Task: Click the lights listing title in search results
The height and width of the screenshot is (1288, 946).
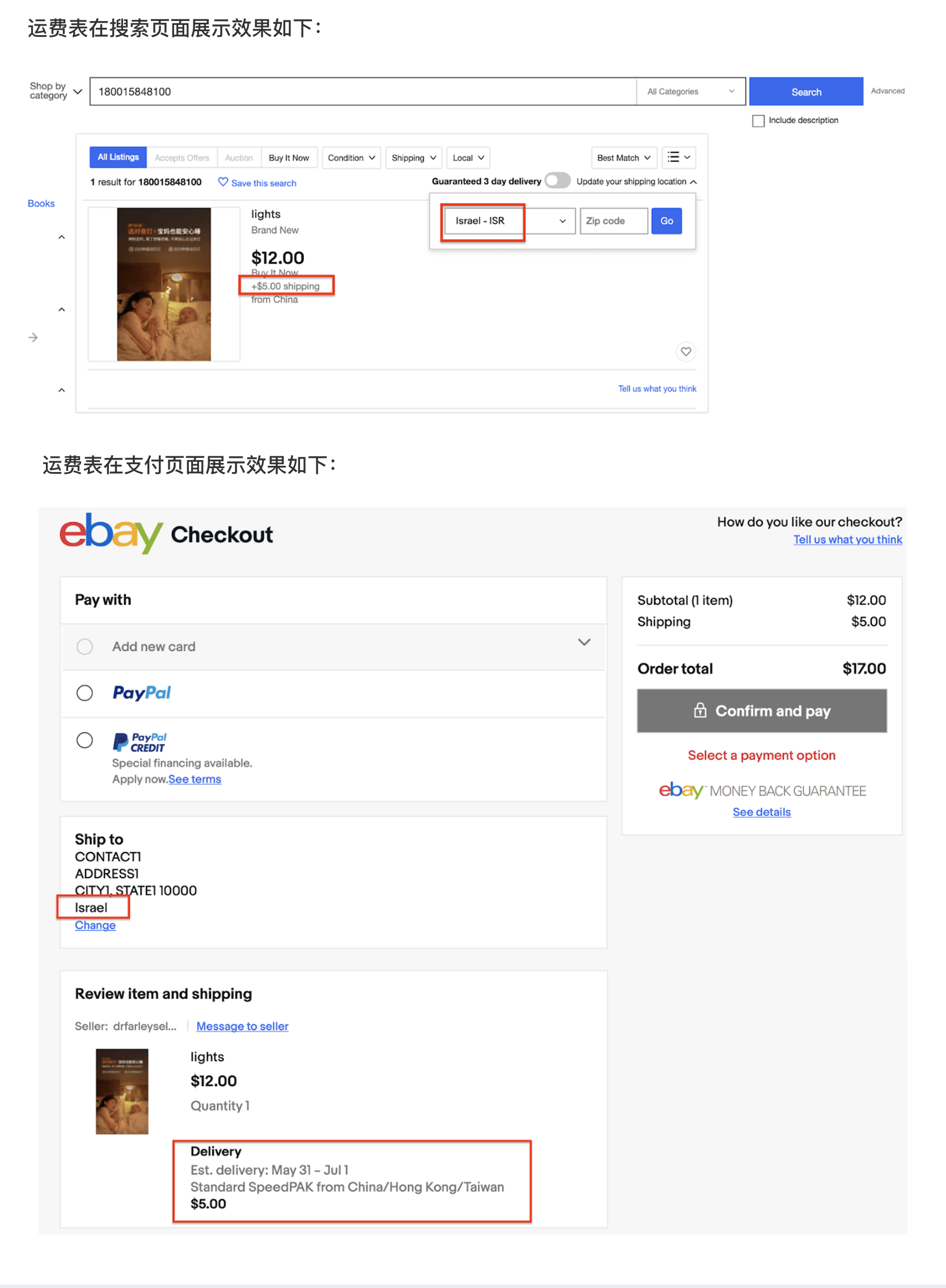Action: [265, 214]
